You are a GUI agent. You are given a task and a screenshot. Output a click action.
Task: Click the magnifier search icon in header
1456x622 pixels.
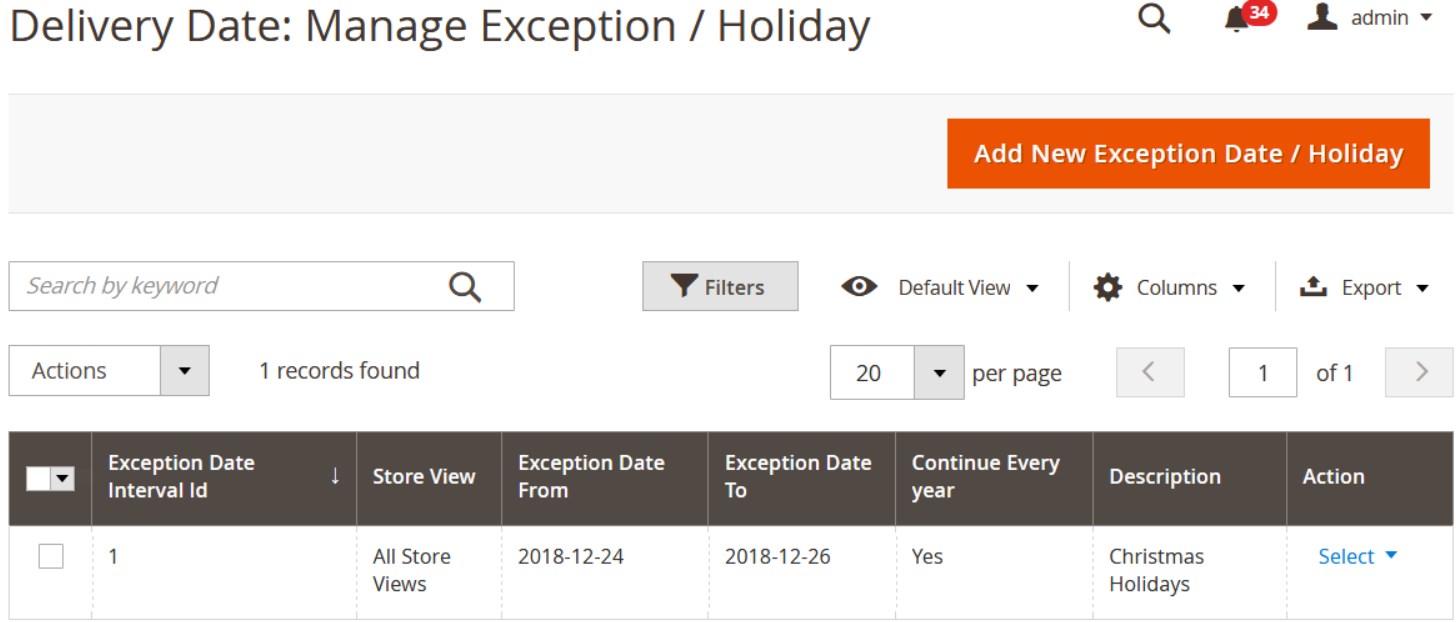1154,18
